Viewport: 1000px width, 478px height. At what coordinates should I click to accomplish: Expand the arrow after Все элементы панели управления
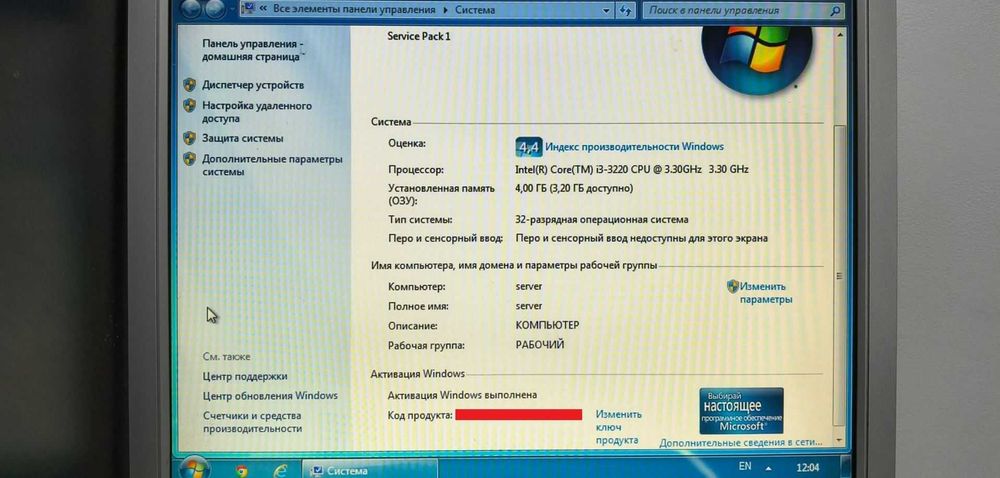(x=445, y=10)
